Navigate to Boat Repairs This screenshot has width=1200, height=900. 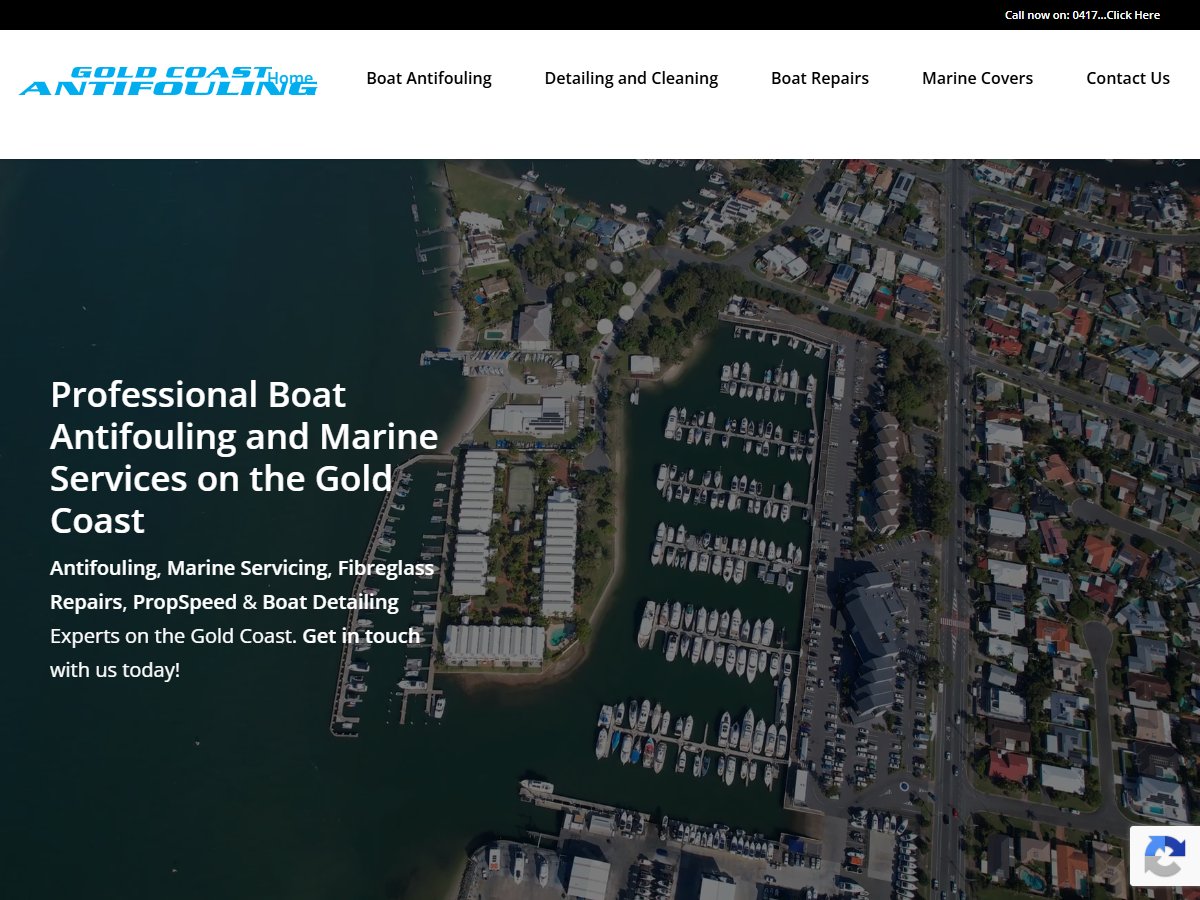pos(820,78)
